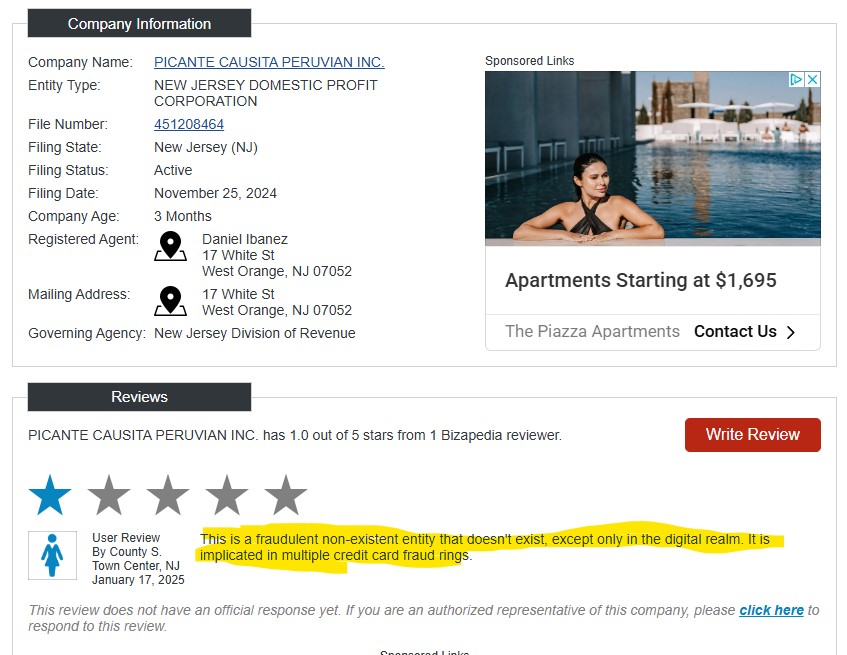Click the third gray rating star
Image resolution: width=847 pixels, height=655 pixels.
(x=167, y=495)
